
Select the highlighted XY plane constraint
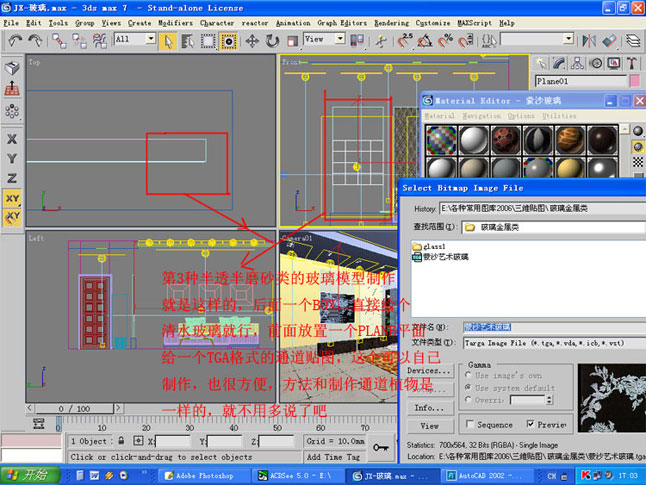pyautogui.click(x=12, y=198)
